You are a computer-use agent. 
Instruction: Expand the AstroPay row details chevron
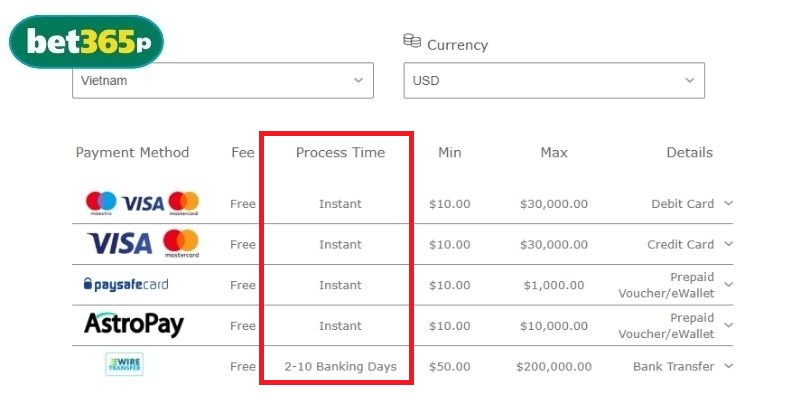coord(728,325)
